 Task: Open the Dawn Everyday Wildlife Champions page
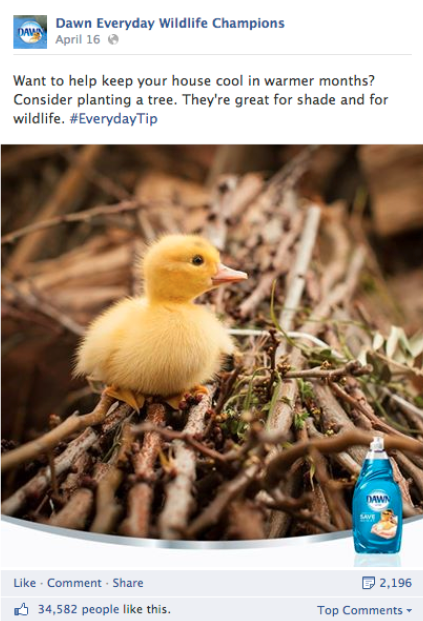pos(170,23)
